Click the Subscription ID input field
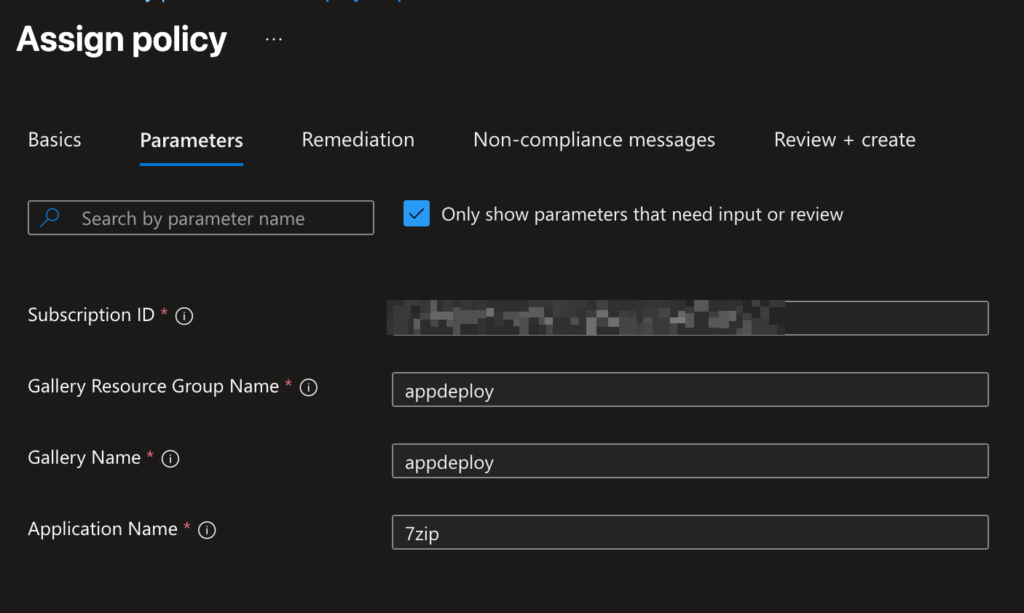Viewport: 1024px width, 613px height. tap(690, 318)
